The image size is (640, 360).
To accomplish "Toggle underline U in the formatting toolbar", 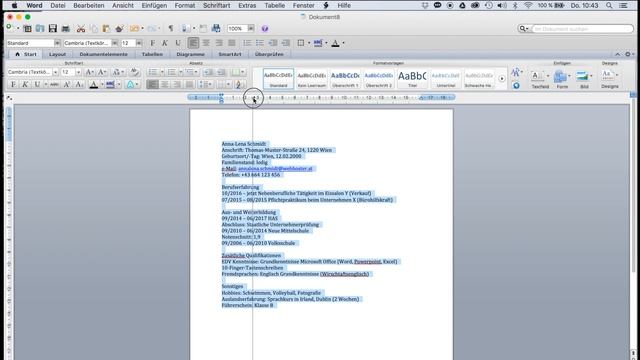I will point(178,43).
